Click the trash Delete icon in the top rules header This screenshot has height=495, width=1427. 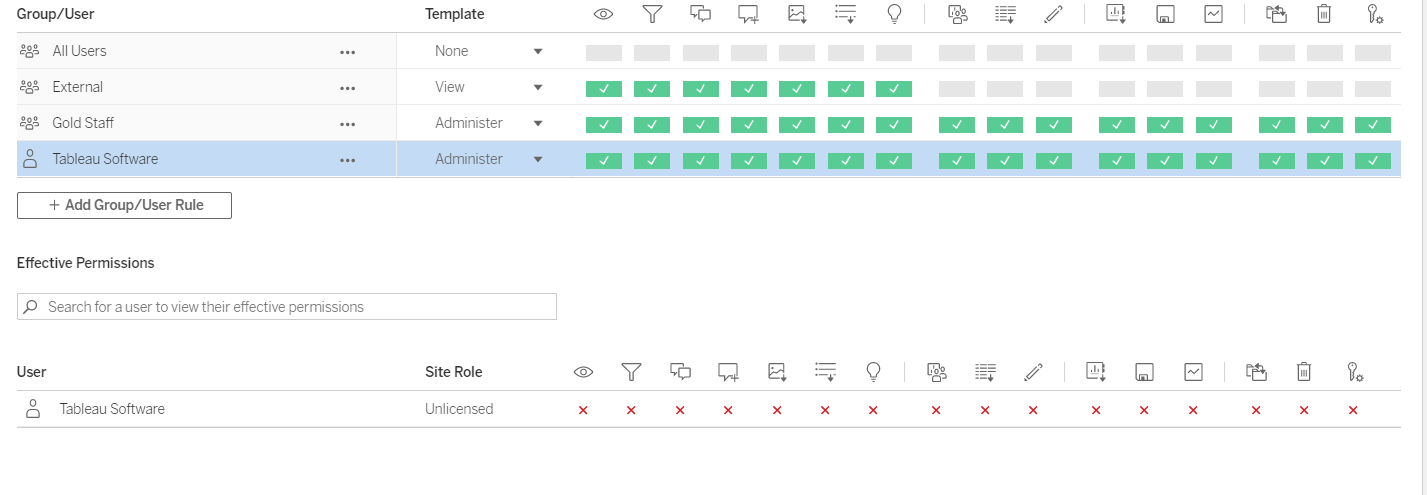[x=1324, y=14]
